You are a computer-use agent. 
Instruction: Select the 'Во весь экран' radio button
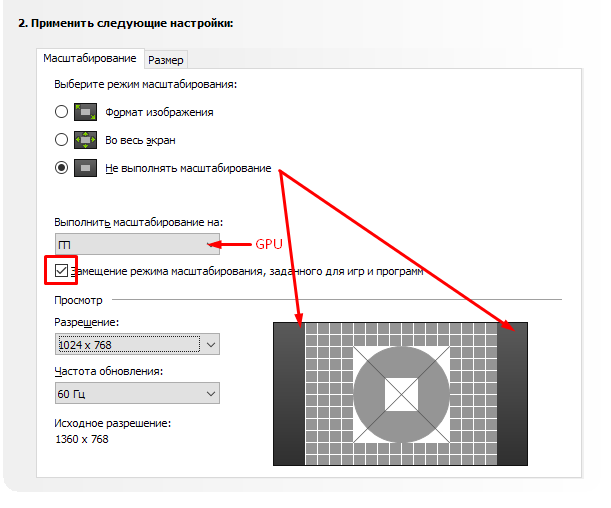[61, 139]
